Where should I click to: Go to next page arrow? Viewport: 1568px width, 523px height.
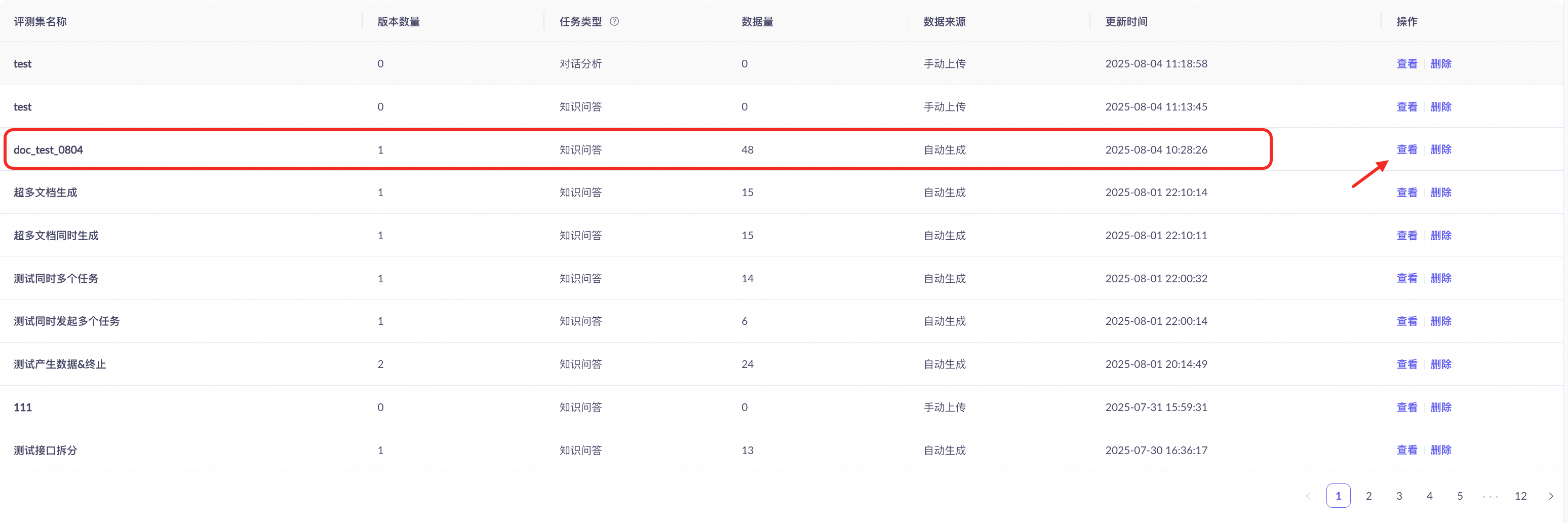point(1550,496)
